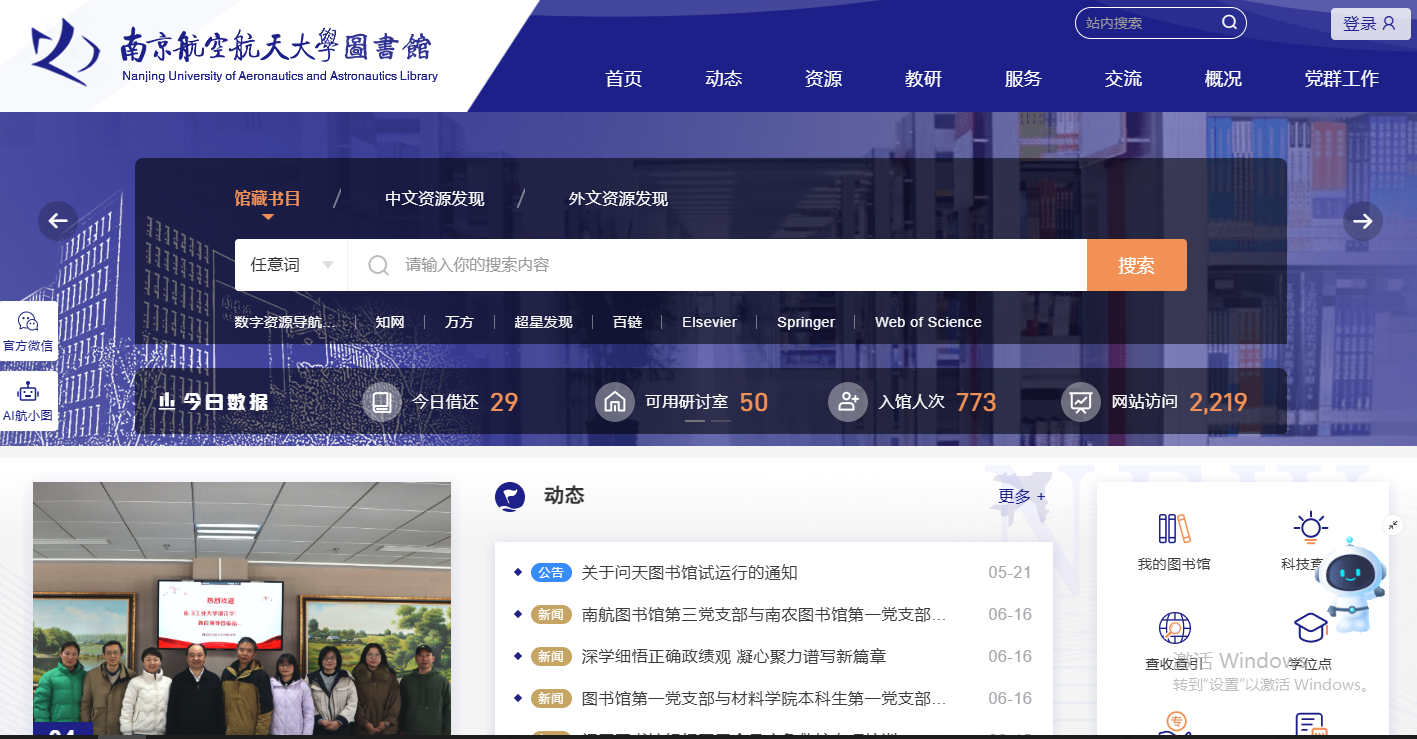Open news 深学细悟正确政绩观 凝心聚力谱写新篇章
The width and height of the screenshot is (1417, 739).
pos(734,657)
